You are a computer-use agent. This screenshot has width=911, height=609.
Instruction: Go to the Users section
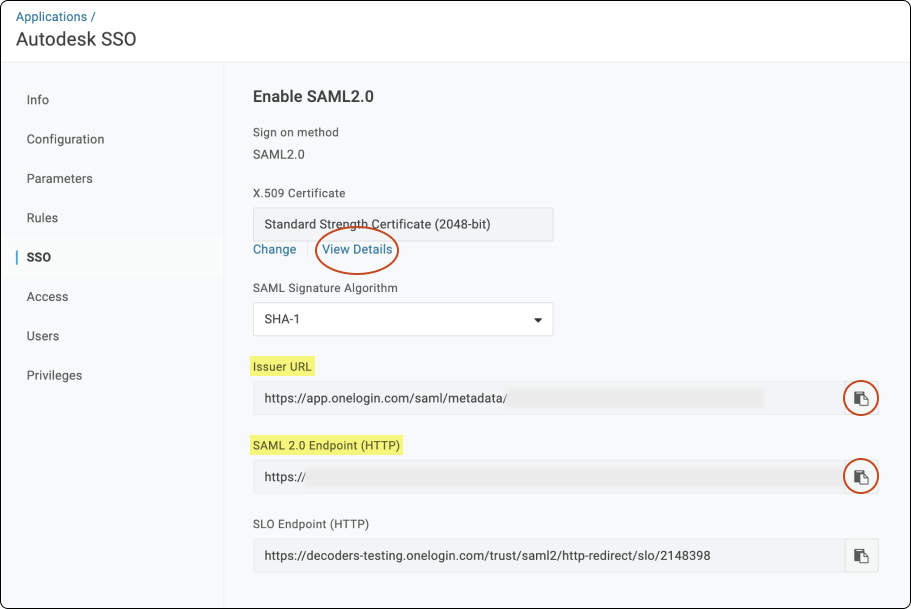(x=42, y=336)
